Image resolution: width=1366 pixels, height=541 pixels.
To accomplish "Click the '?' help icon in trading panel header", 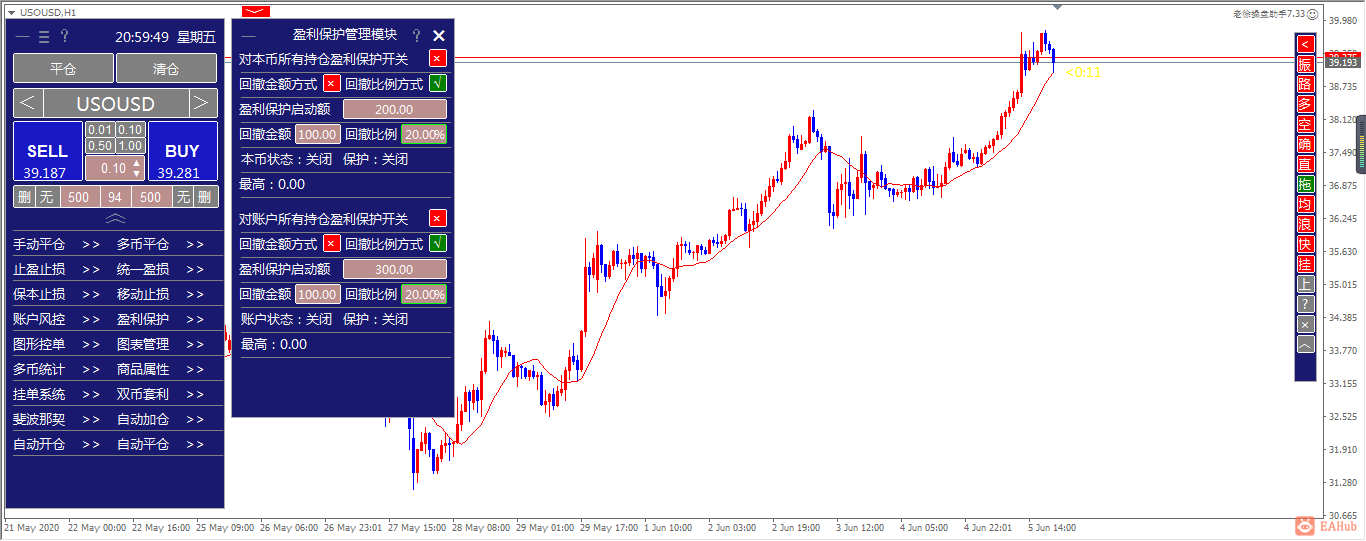I will point(65,37).
